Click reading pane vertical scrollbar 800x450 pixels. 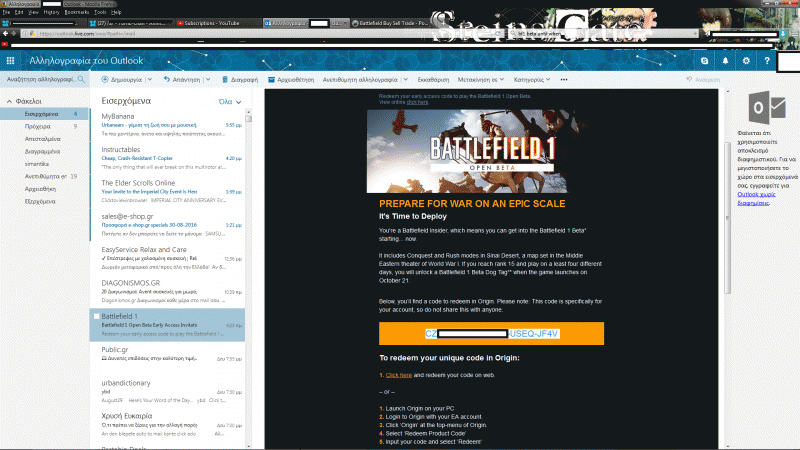(x=728, y=218)
